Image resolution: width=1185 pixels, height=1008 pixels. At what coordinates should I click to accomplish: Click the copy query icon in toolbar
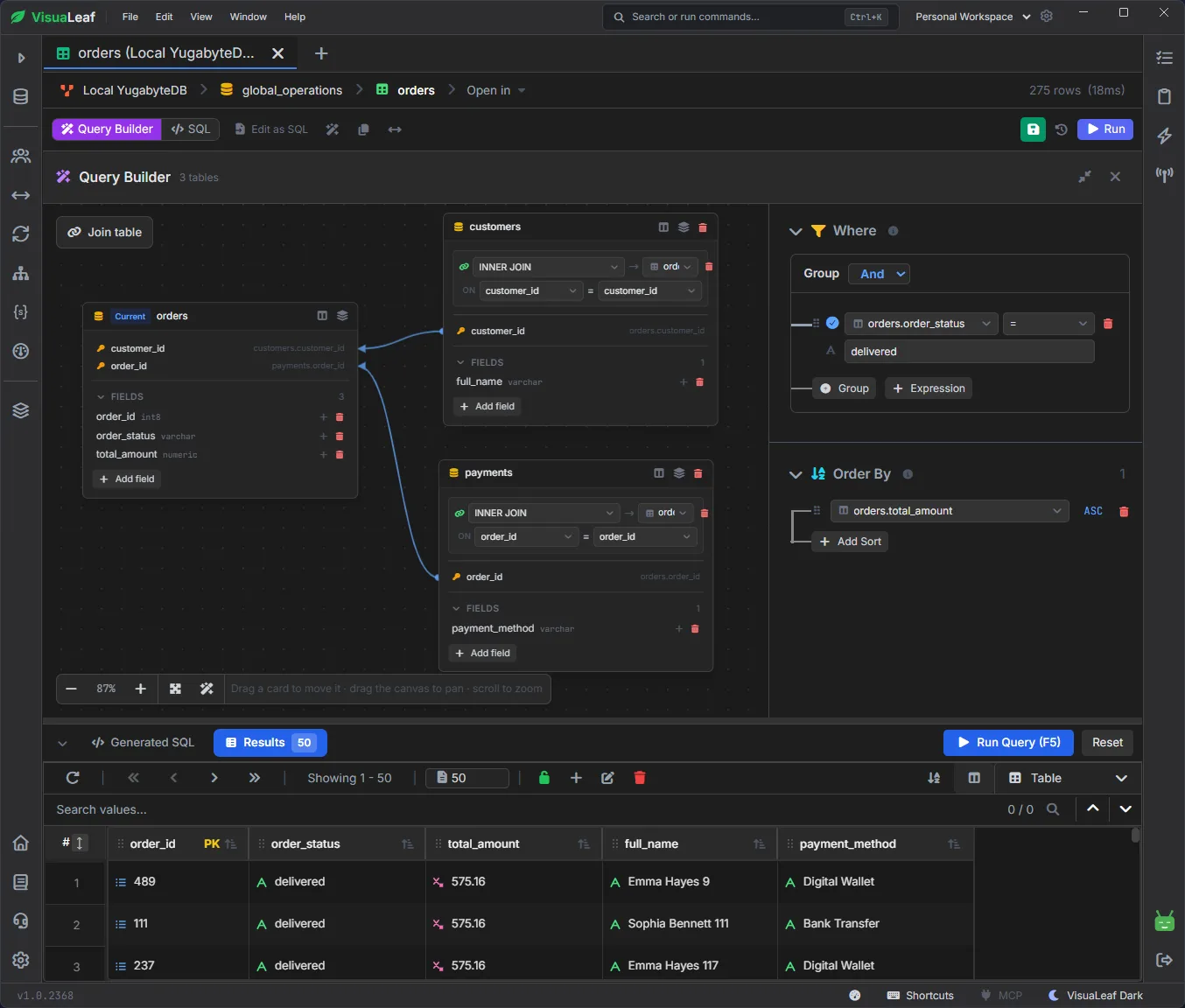pyautogui.click(x=363, y=129)
